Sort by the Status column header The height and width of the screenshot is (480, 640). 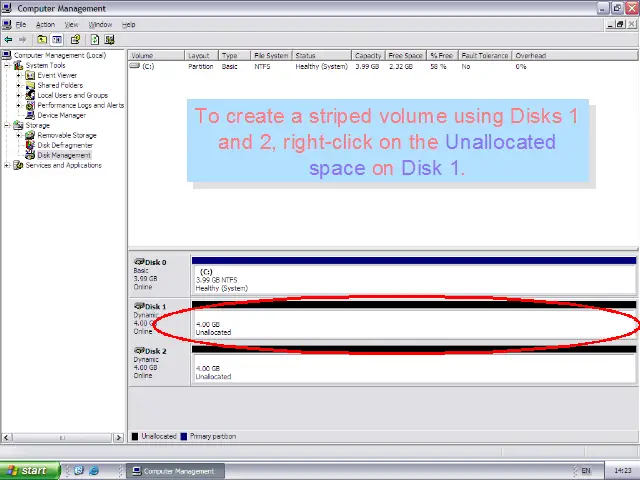coord(322,56)
